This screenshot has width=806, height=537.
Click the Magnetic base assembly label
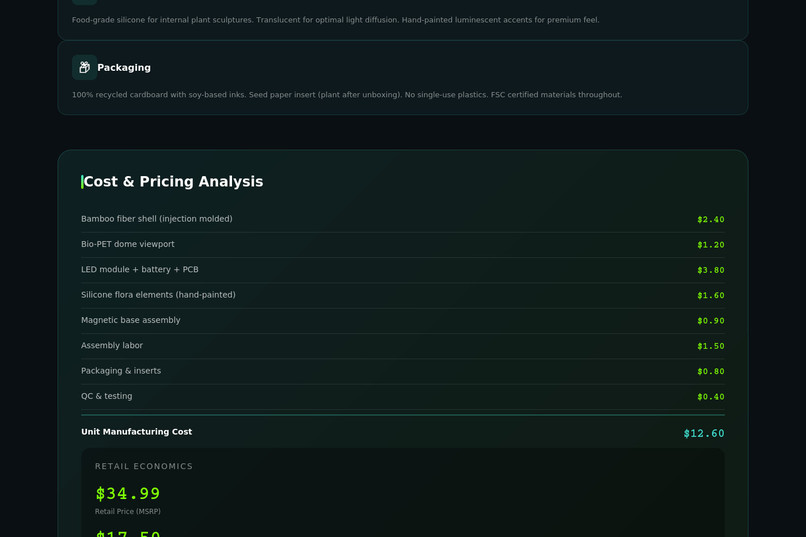[131, 320]
